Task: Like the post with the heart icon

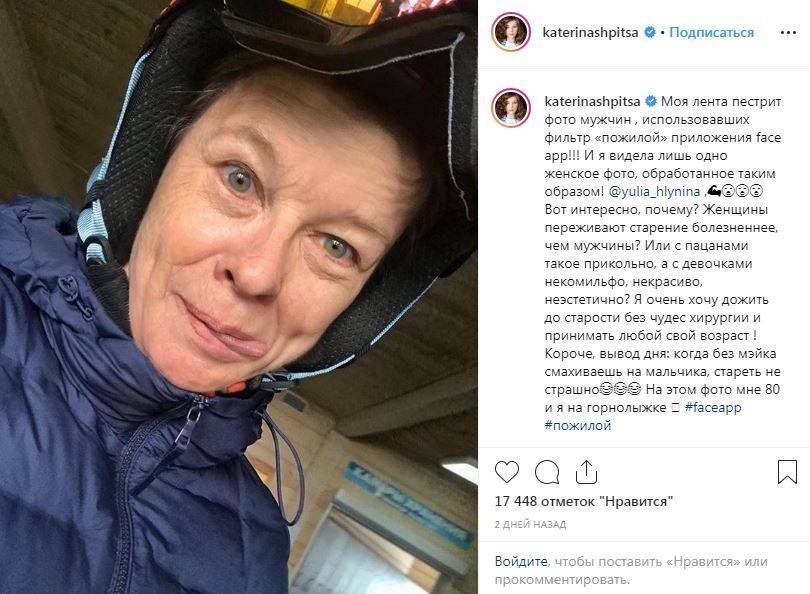Action: 507,472
